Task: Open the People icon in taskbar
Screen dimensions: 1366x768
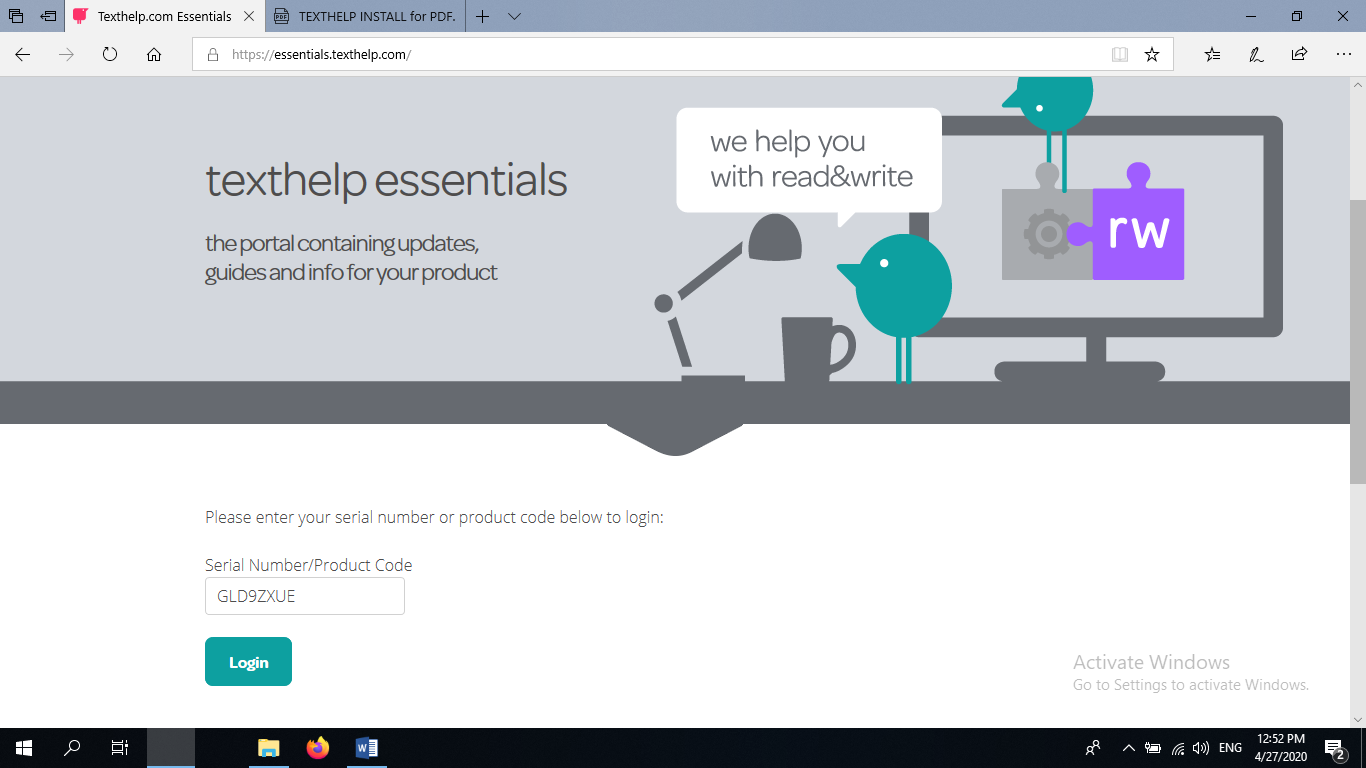Action: pos(1093,748)
